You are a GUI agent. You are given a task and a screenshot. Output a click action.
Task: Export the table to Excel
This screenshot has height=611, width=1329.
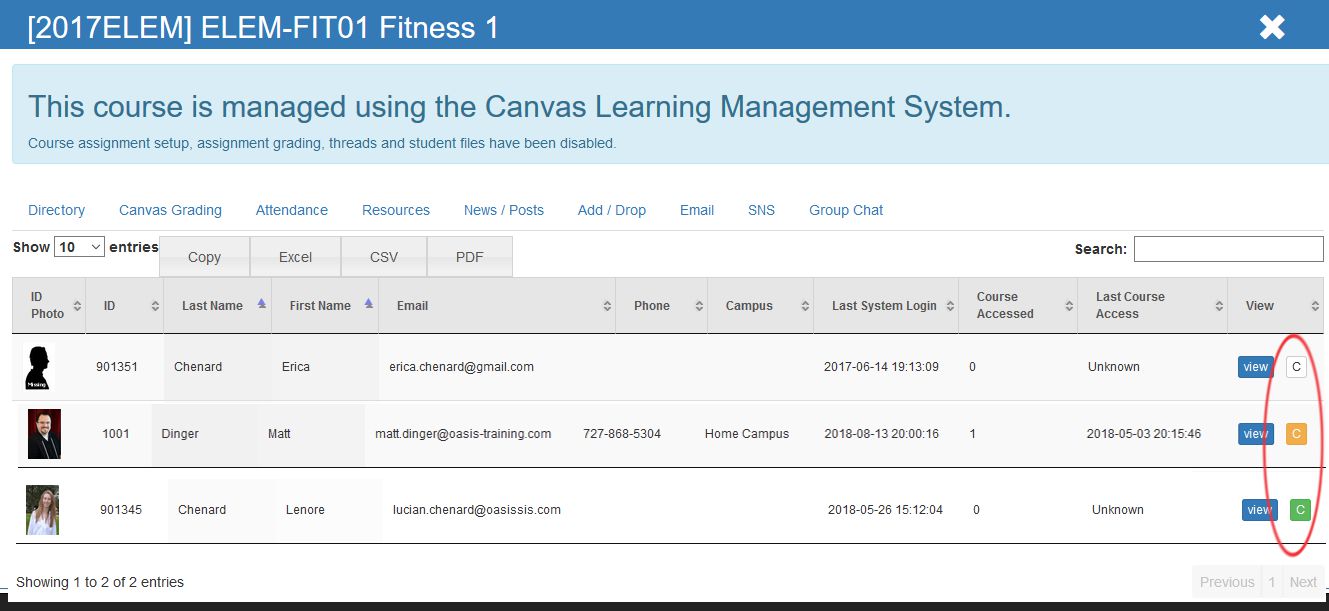pos(295,257)
